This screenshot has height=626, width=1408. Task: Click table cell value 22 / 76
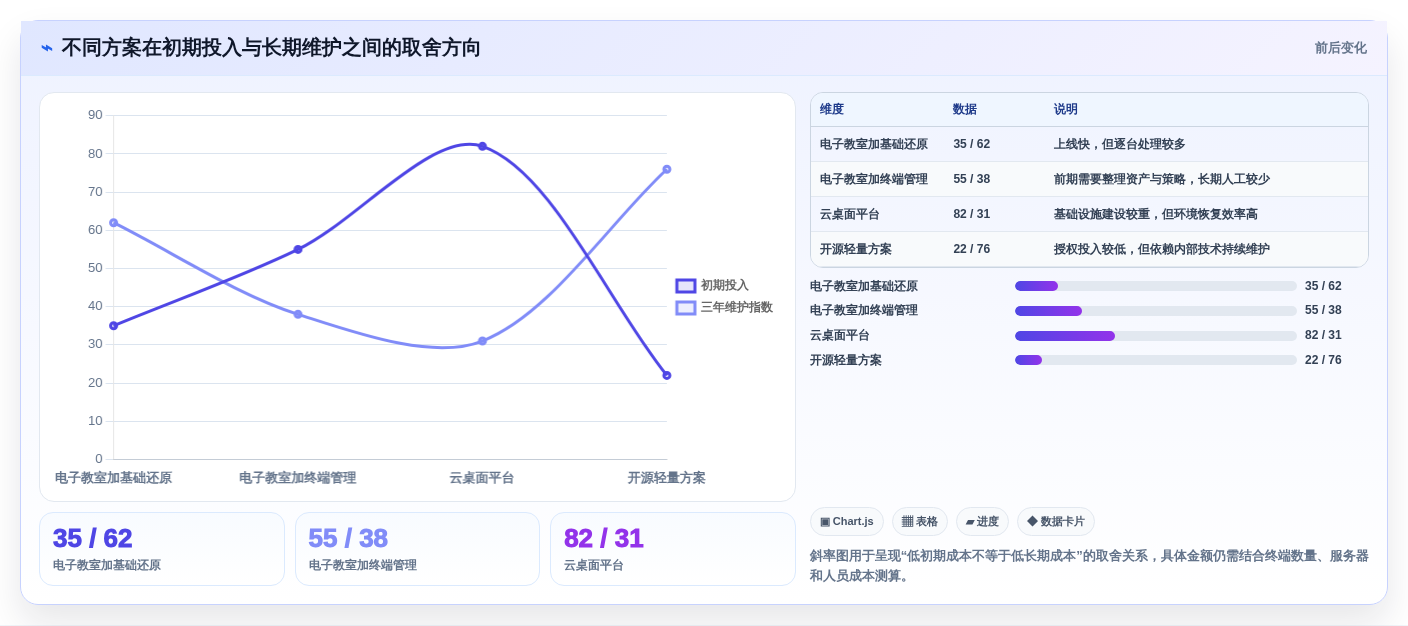(971, 249)
